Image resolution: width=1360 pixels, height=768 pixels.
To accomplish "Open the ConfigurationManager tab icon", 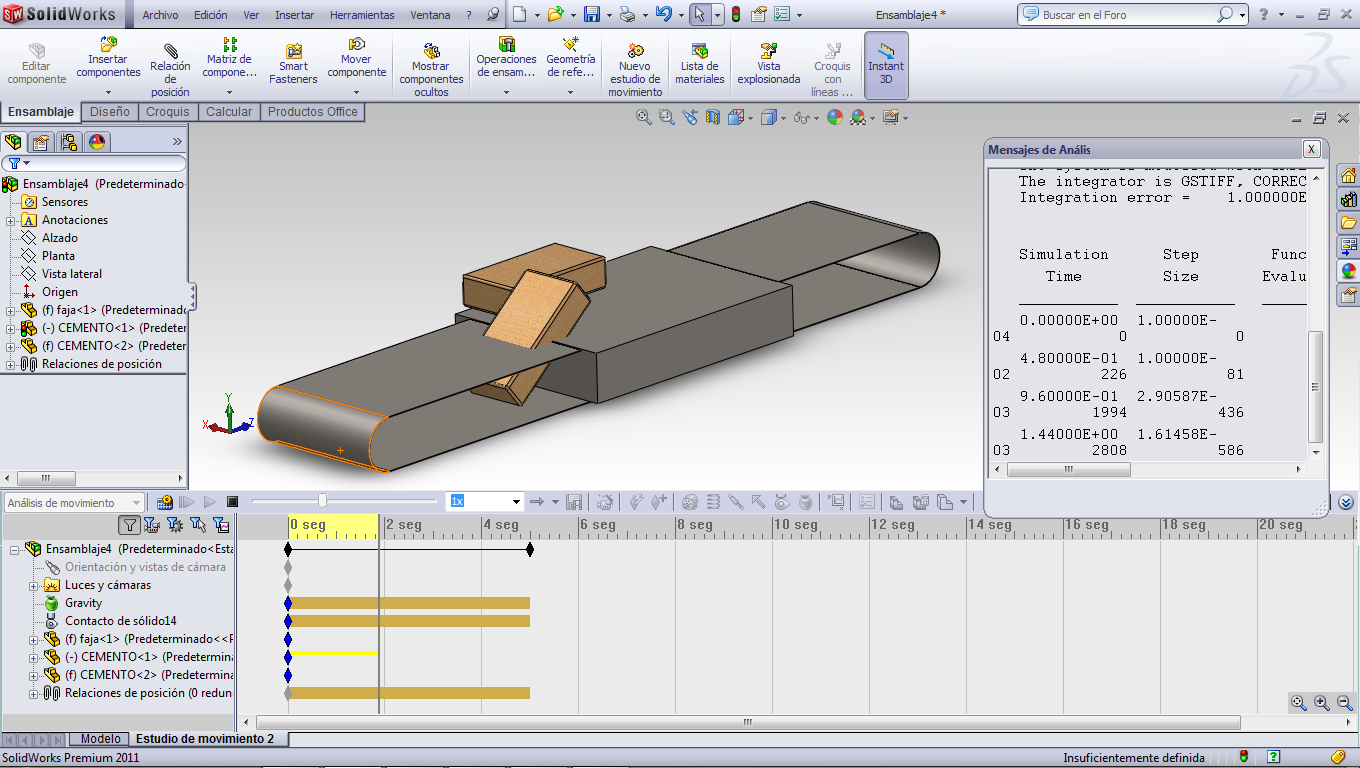I will click(x=69, y=142).
